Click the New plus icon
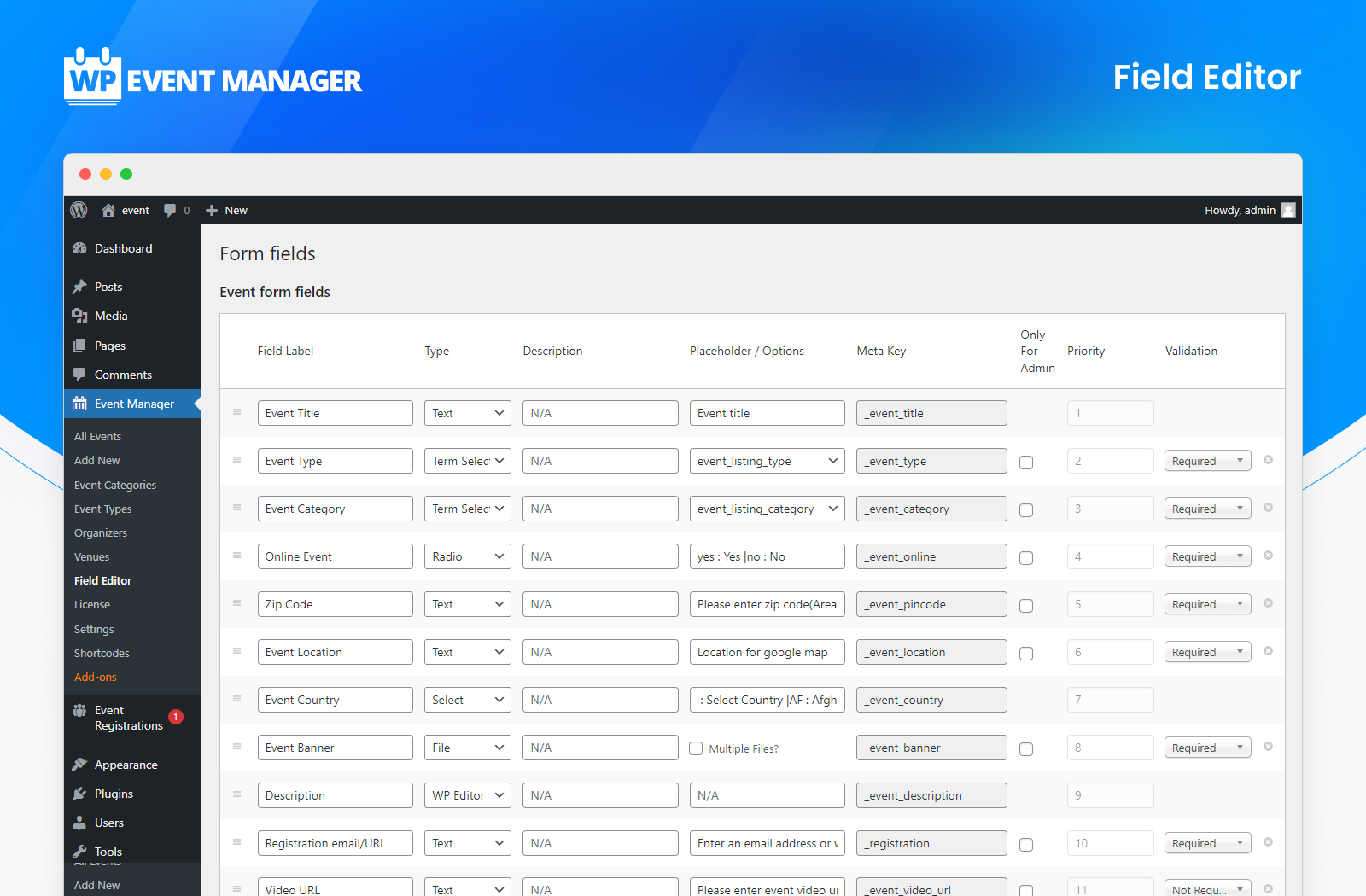1366x896 pixels. [x=212, y=211]
